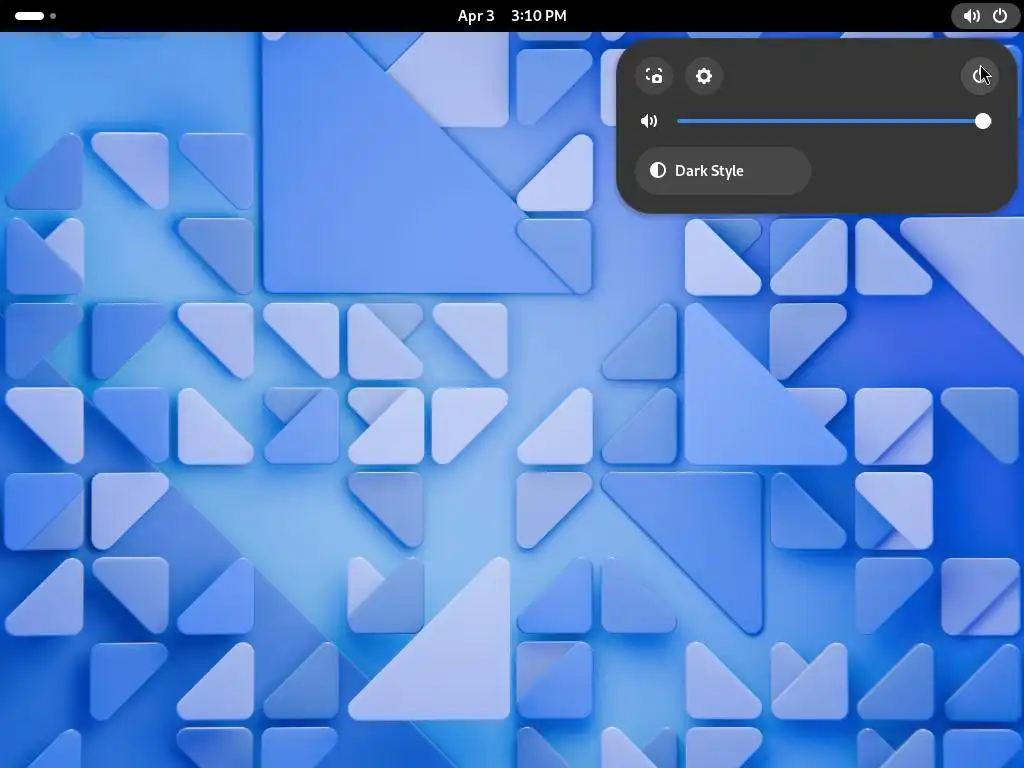Viewport: 1024px width, 768px height.
Task: Open the clock and calendar menu
Action: click(512, 16)
